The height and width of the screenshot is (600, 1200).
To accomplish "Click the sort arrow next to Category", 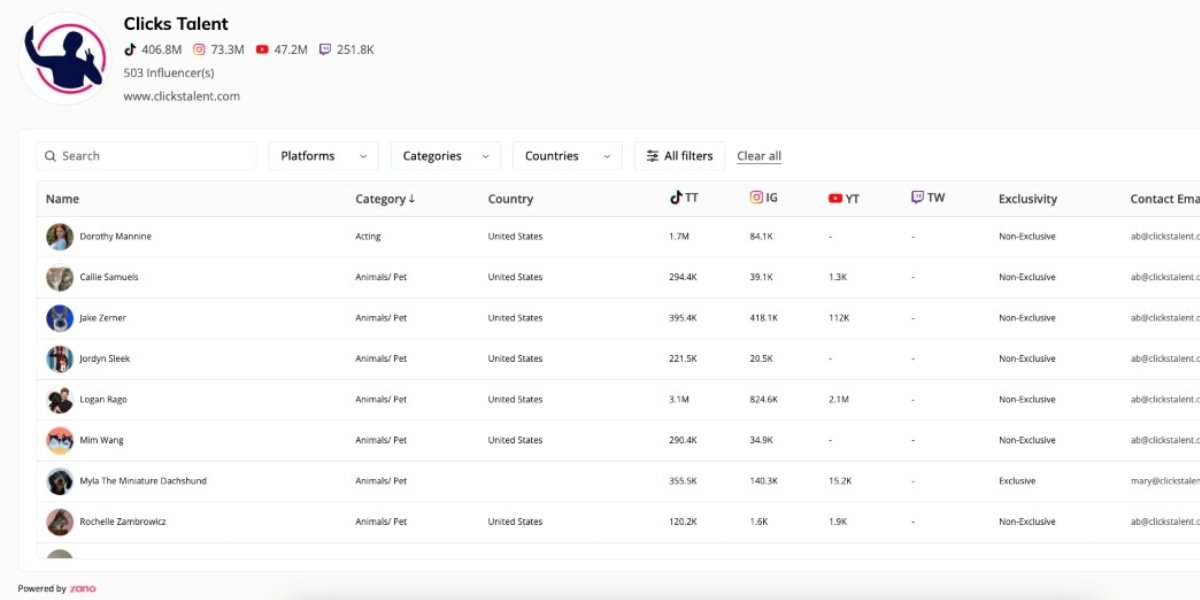I will point(411,199).
